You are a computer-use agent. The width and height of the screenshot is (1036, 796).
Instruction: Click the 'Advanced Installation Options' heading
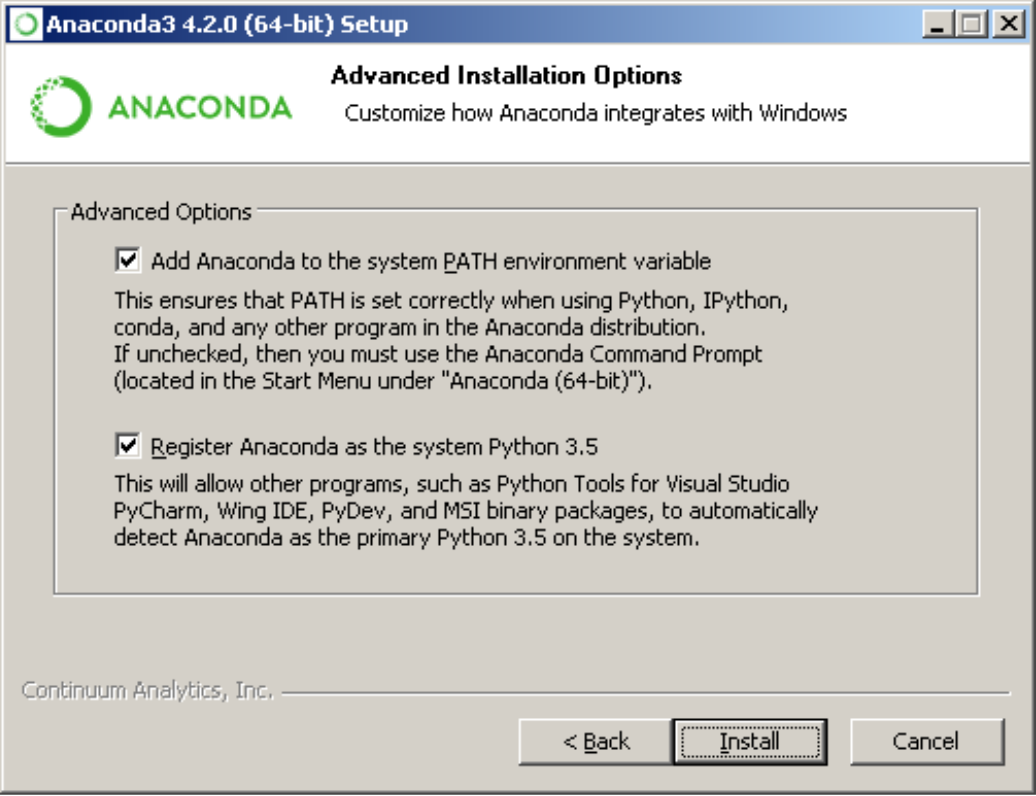(506, 76)
